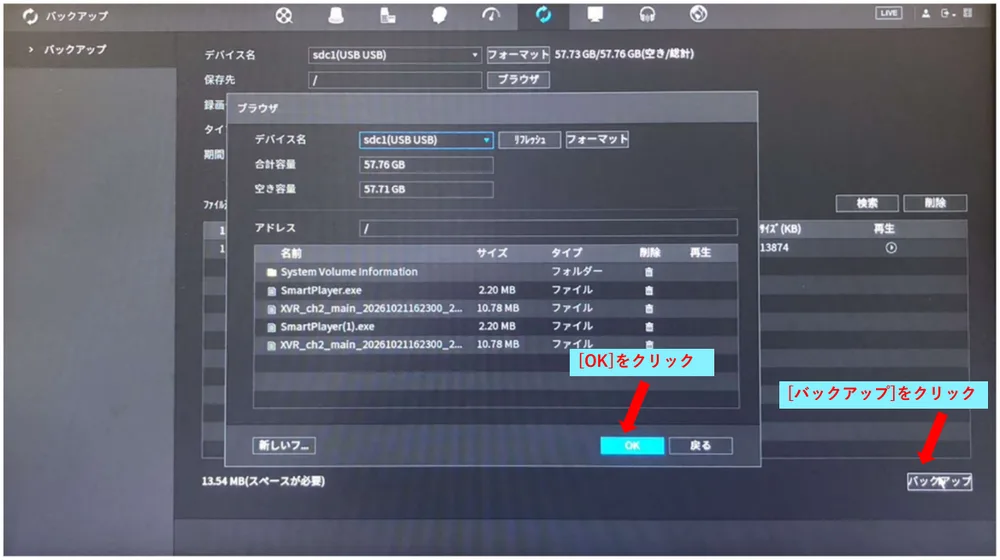
Task: Open the playback film-reel icon in top bar
Action: pos(284,15)
